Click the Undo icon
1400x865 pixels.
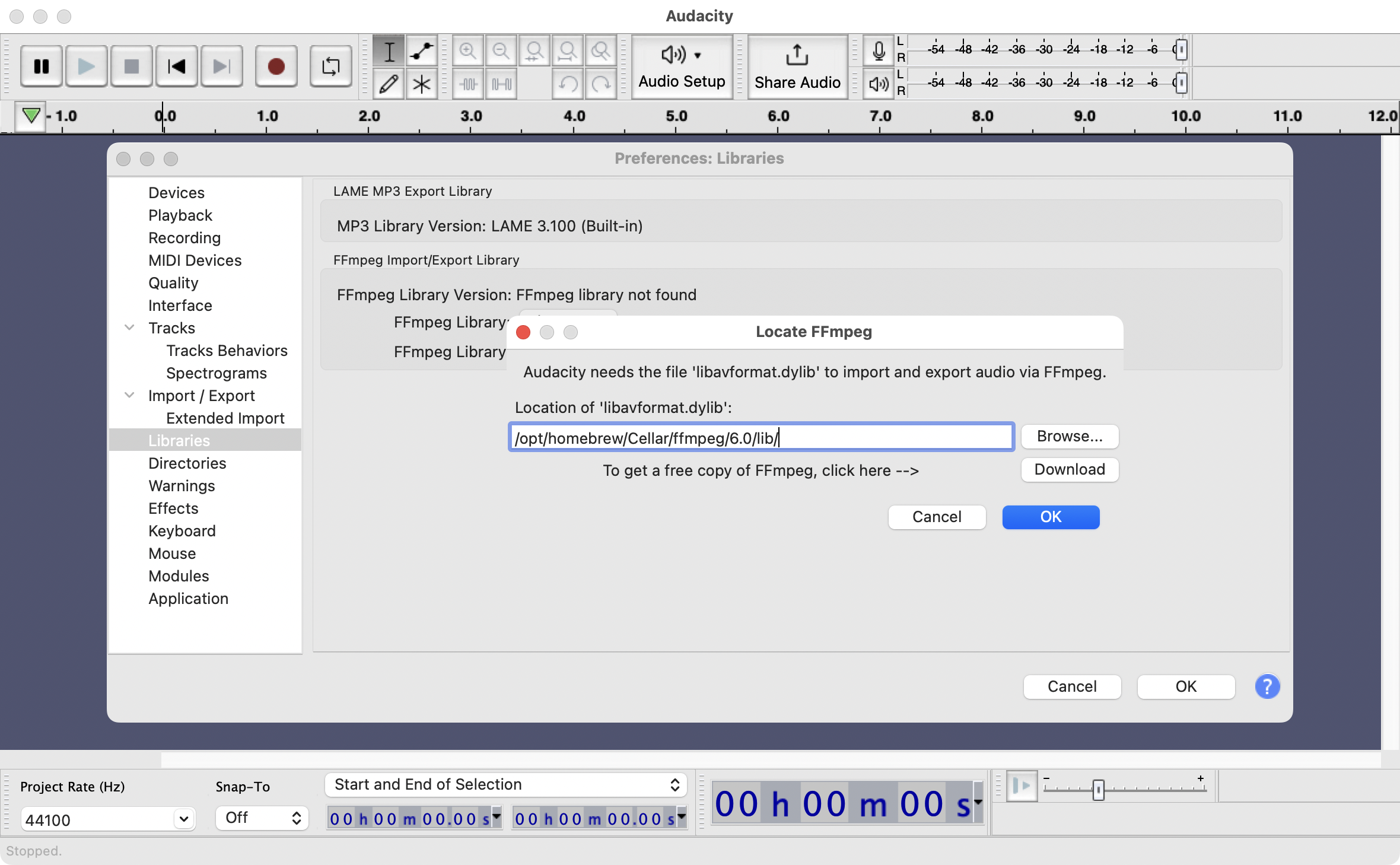tap(568, 84)
